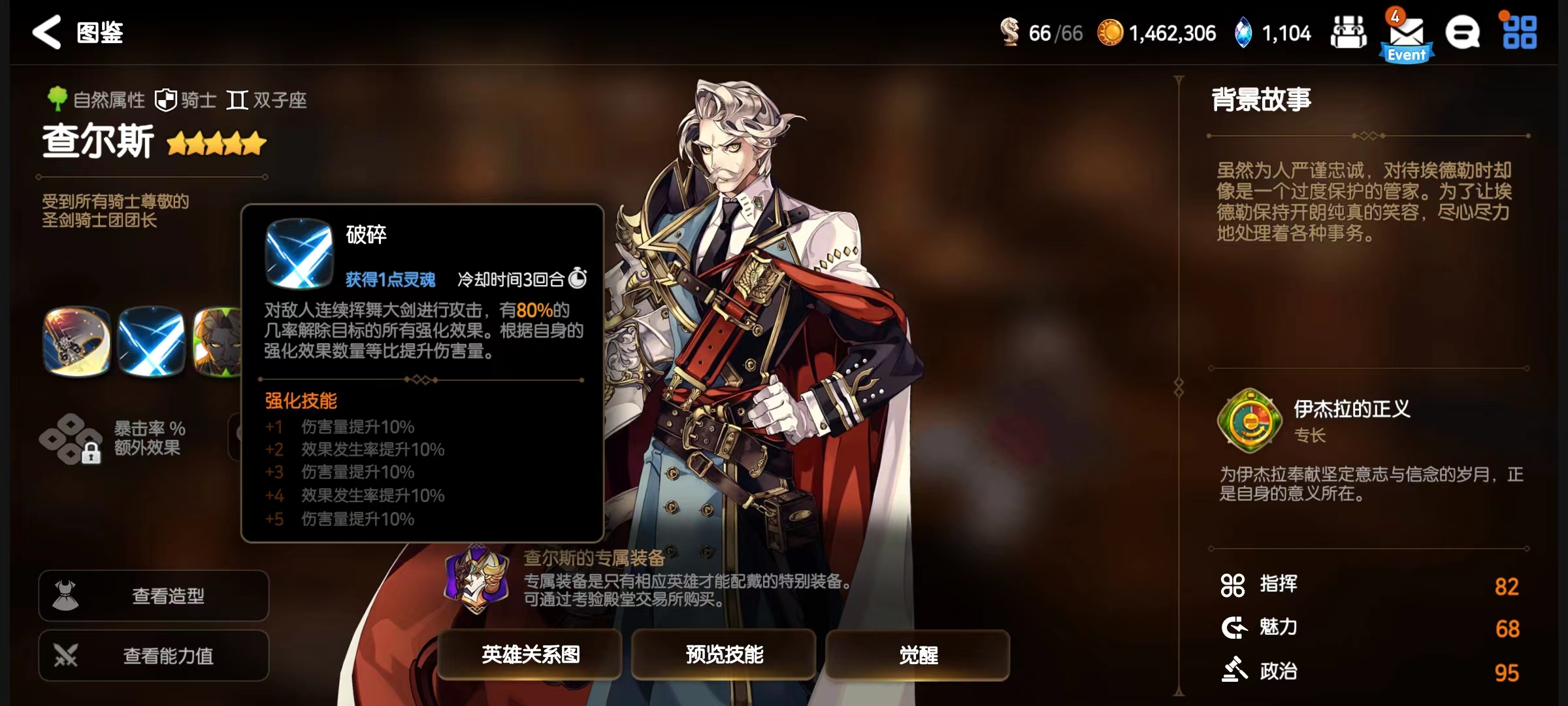Open the 英雄关系图 tab

tap(530, 654)
